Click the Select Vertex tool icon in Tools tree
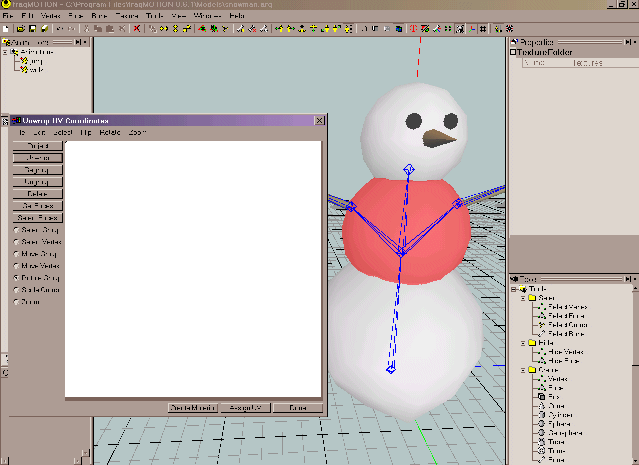Image resolution: width=639 pixels, height=465 pixels. [x=541, y=307]
